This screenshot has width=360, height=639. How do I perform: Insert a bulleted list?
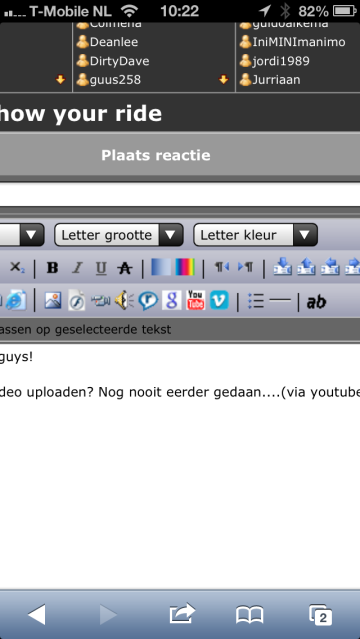pyautogui.click(x=256, y=302)
